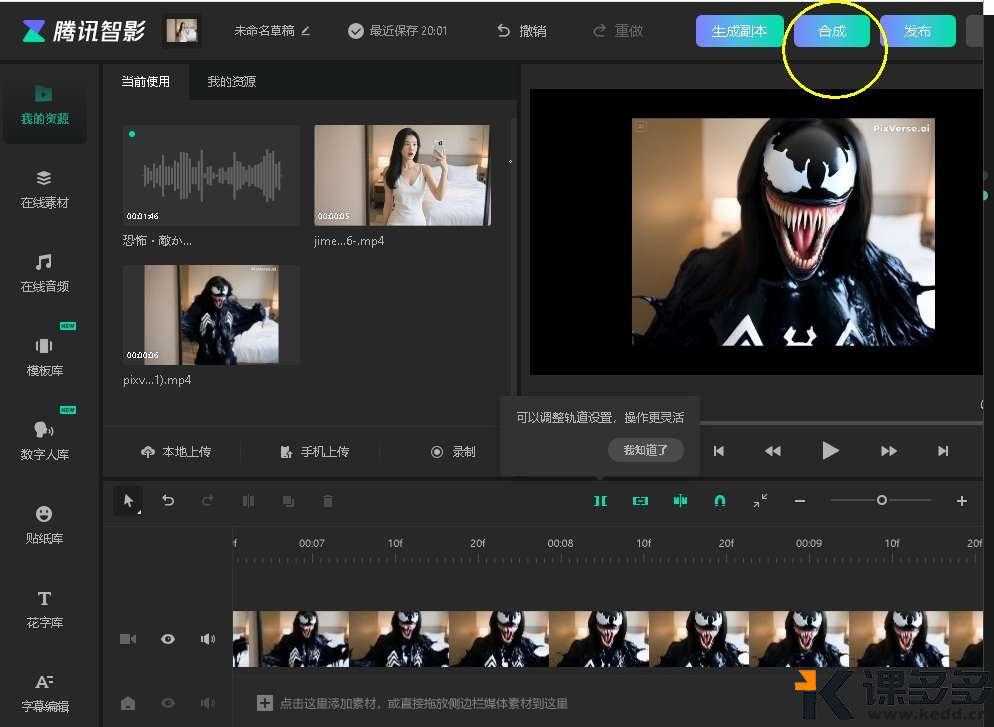The width and height of the screenshot is (994, 727).
Task: Click the draft thumbnail beside logo
Action: (x=182, y=30)
